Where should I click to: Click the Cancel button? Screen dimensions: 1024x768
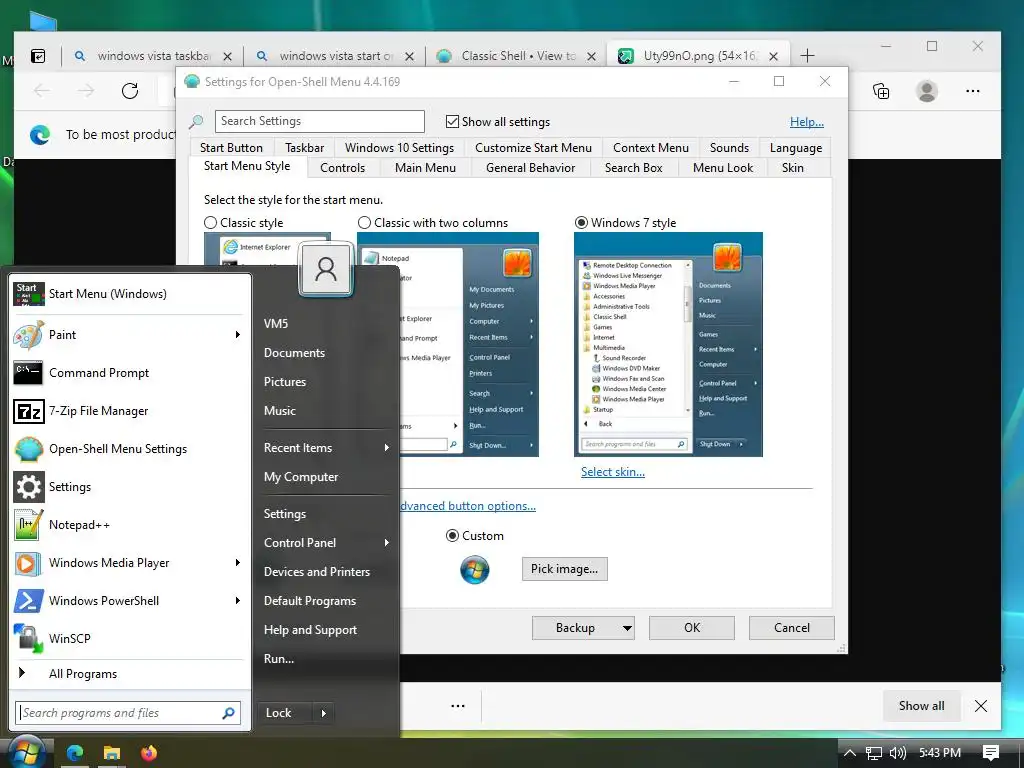[792, 628]
